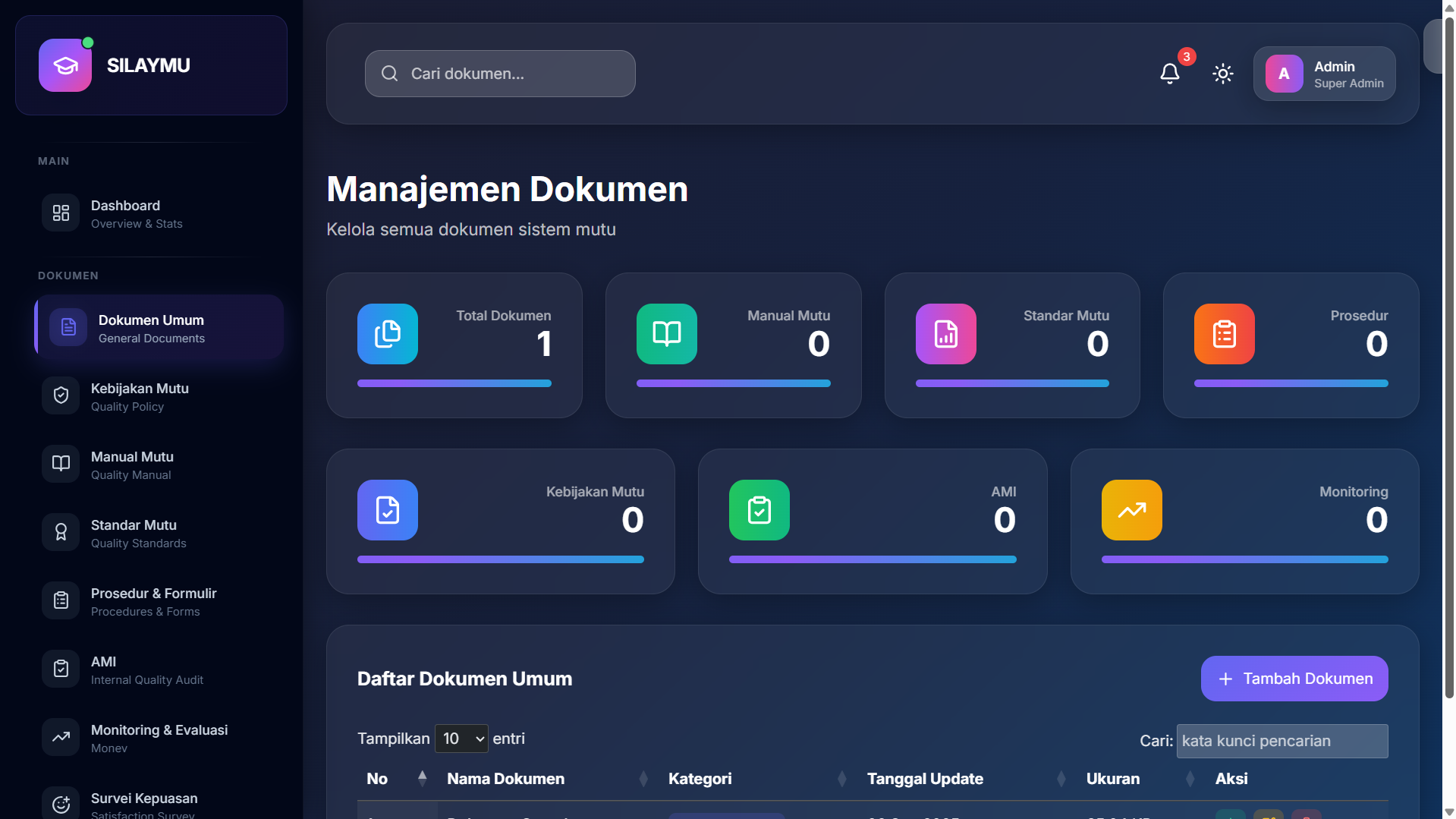
Task: Sort by the Tanggal Update column arrows
Action: (1061, 778)
